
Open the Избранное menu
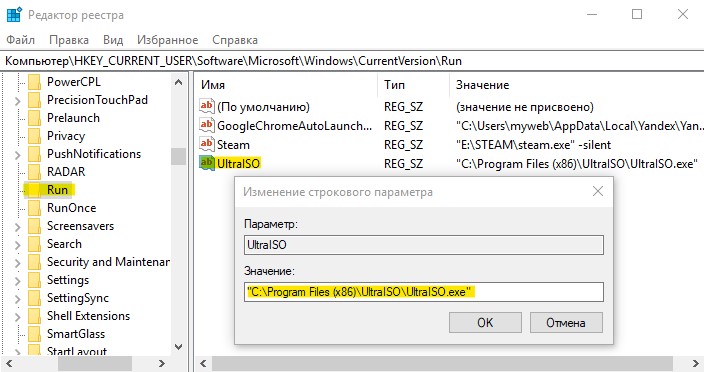(167, 40)
